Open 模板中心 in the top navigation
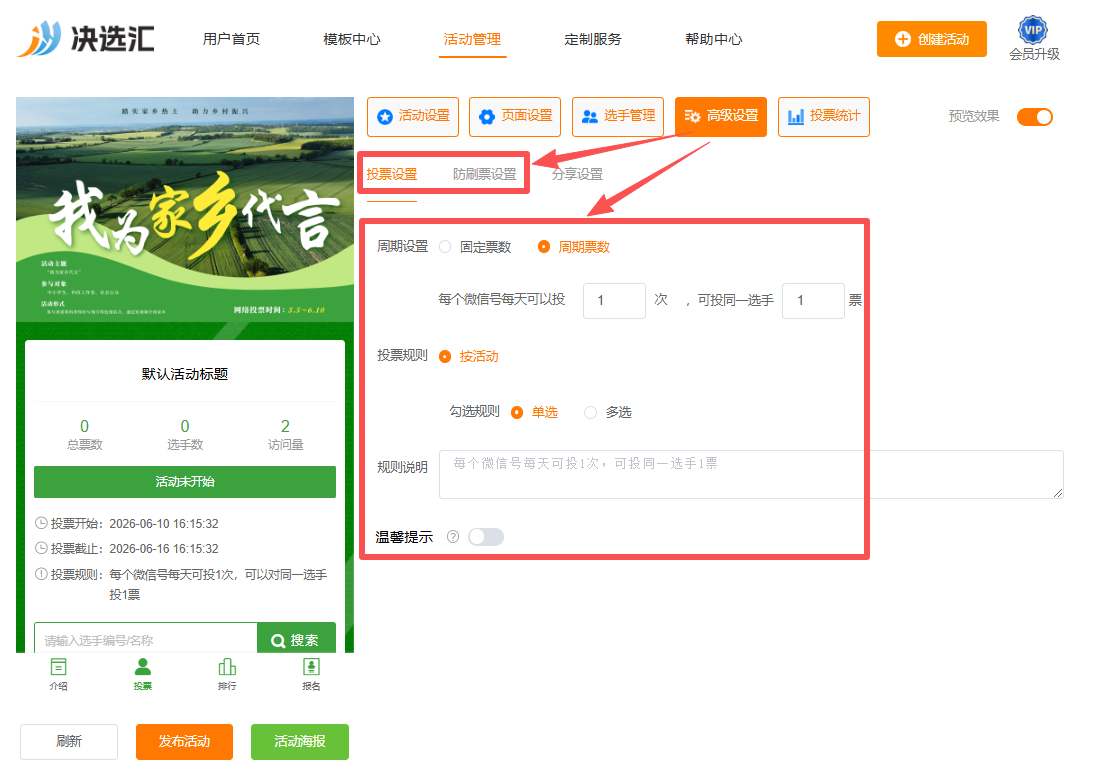Image resolution: width=1096 pixels, height=781 pixels. pyautogui.click(x=352, y=39)
